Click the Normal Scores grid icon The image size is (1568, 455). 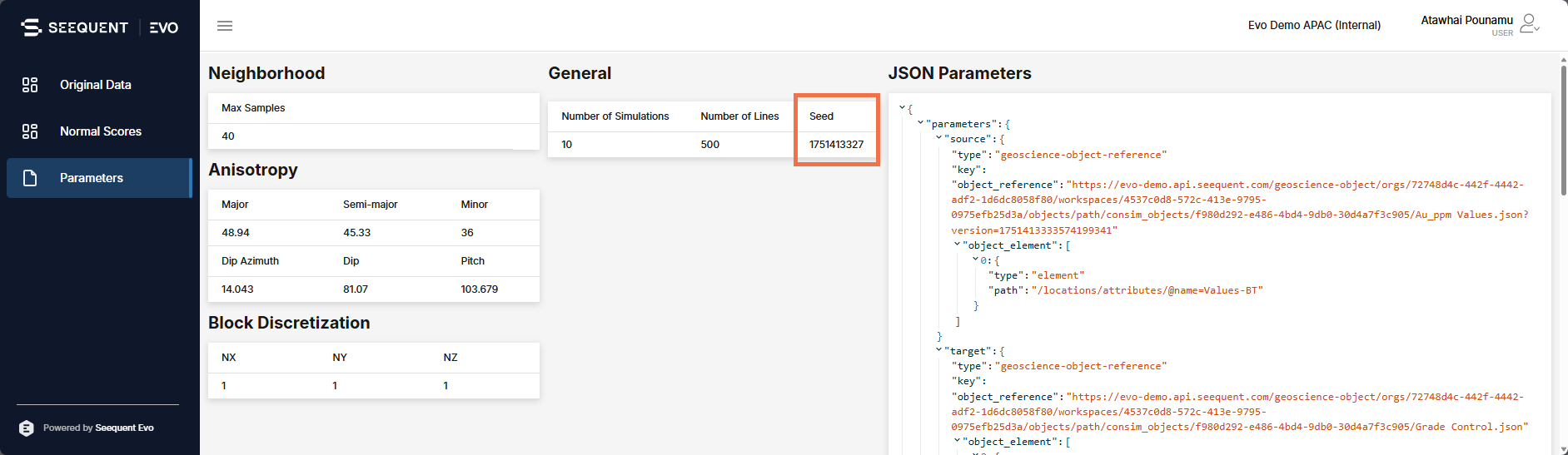click(30, 131)
